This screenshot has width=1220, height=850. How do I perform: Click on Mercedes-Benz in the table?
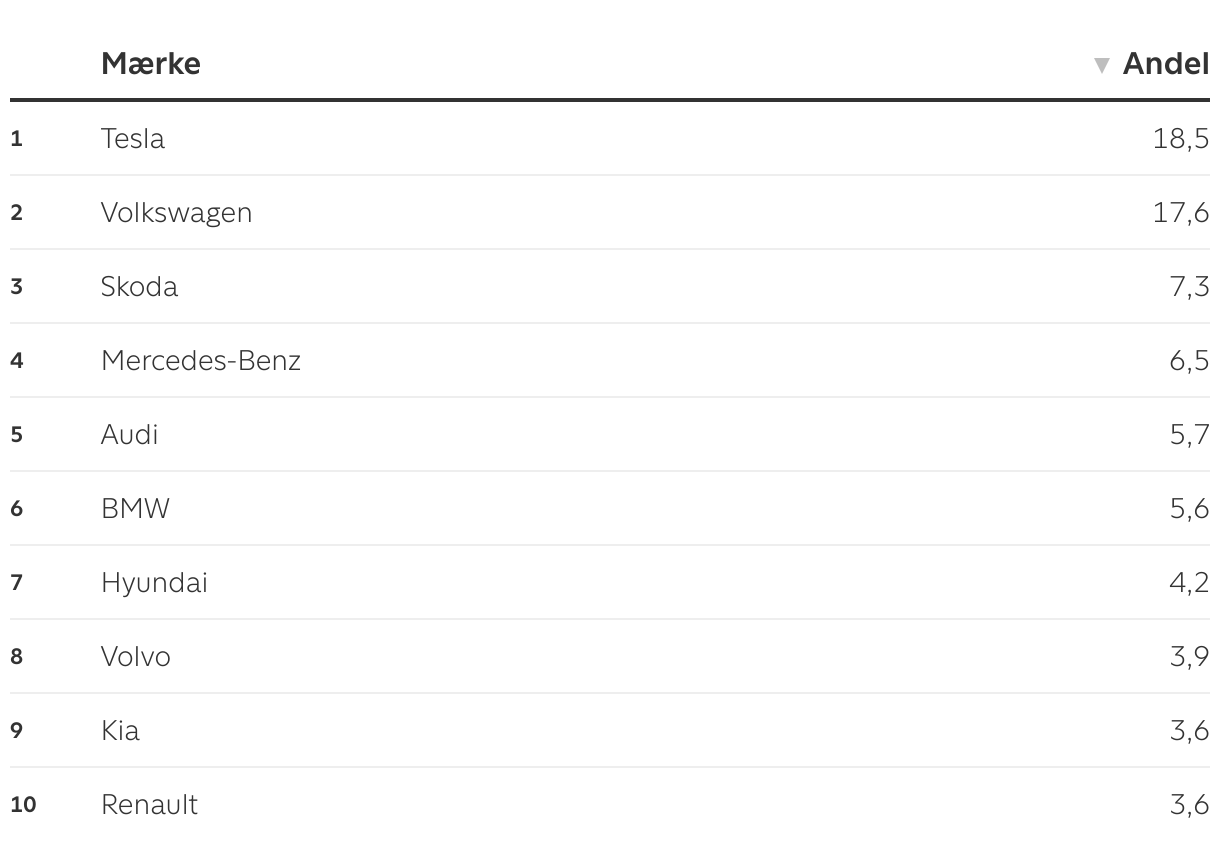[200, 361]
